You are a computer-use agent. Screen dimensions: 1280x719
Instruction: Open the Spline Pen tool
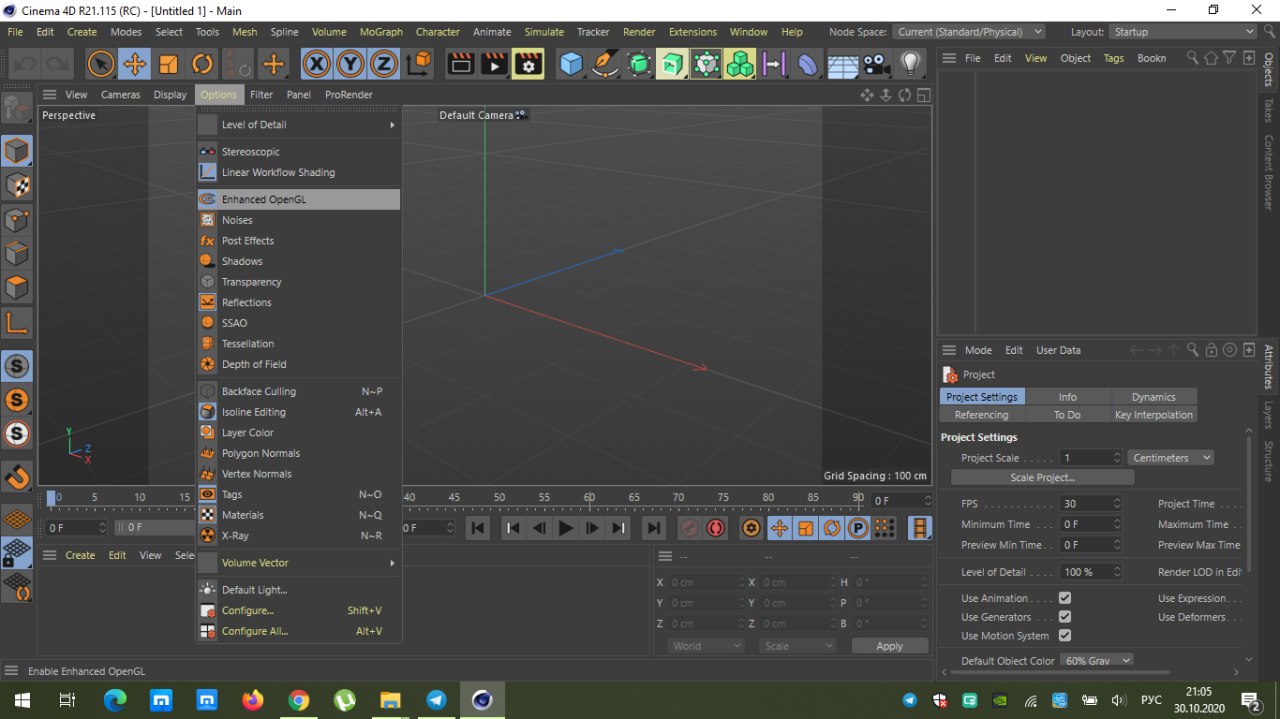(x=605, y=65)
